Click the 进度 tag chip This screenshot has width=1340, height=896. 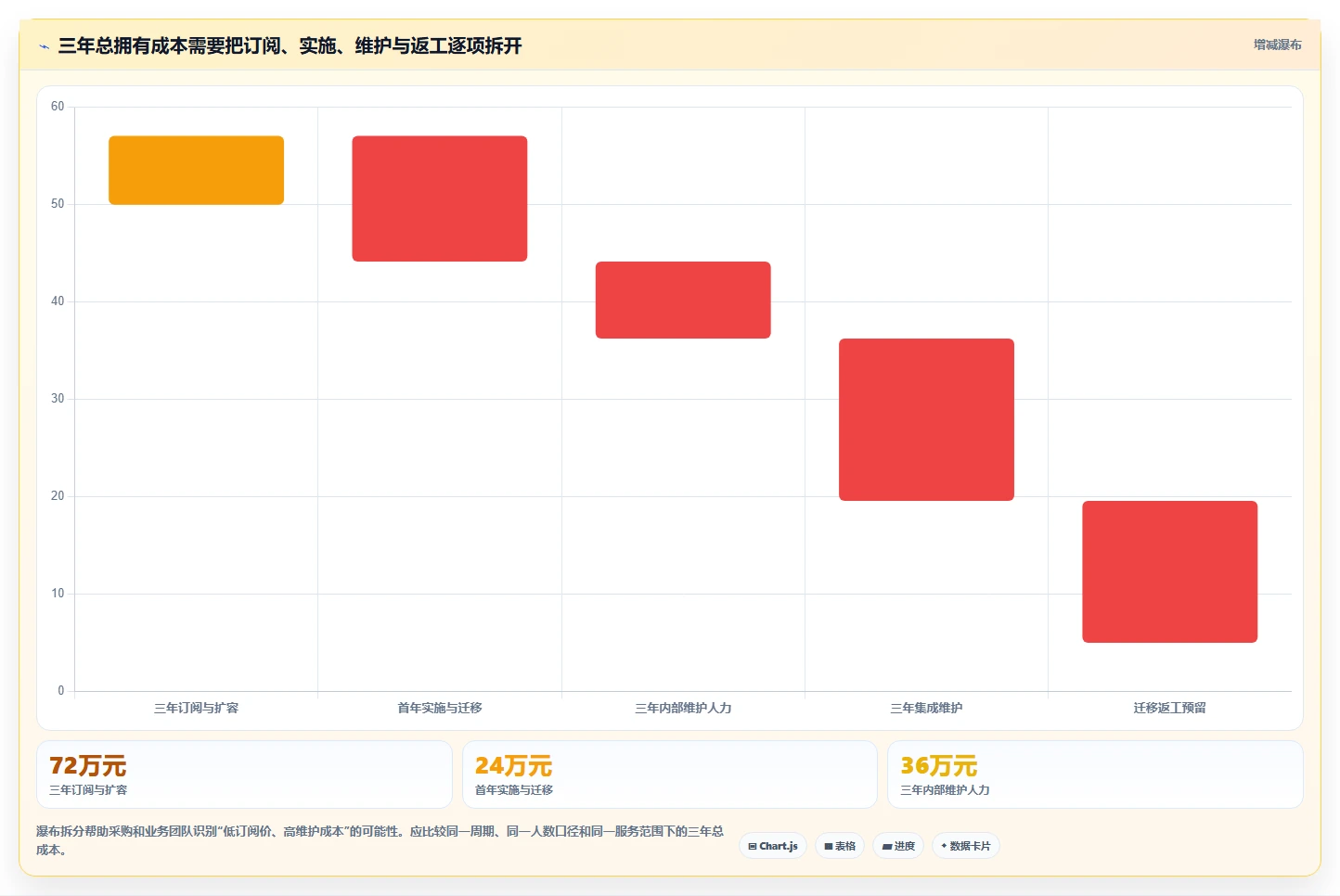(898, 846)
